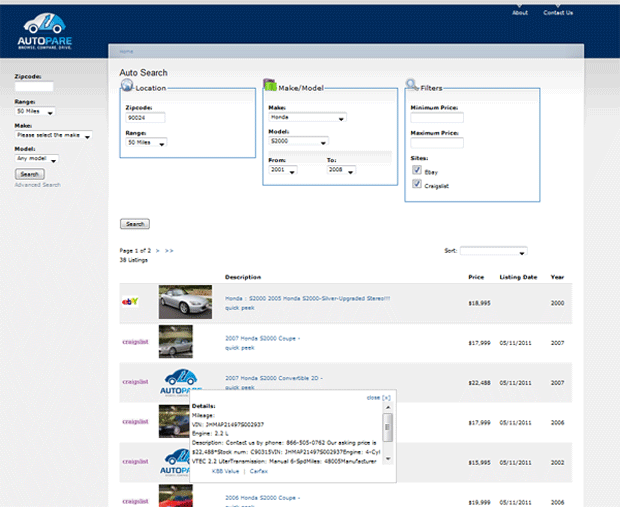Click the Filters magnifier icon
Screen dimensions: 620x507
(x=412, y=84)
